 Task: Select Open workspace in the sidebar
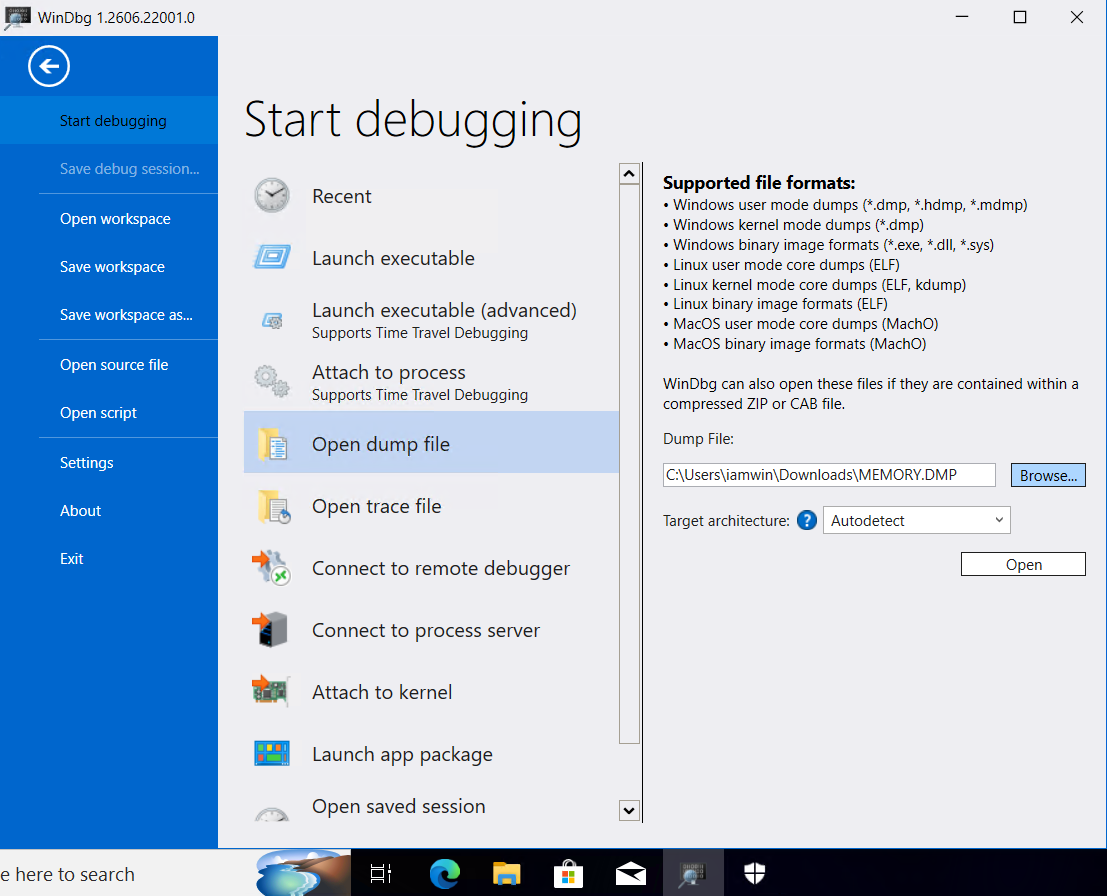115,219
